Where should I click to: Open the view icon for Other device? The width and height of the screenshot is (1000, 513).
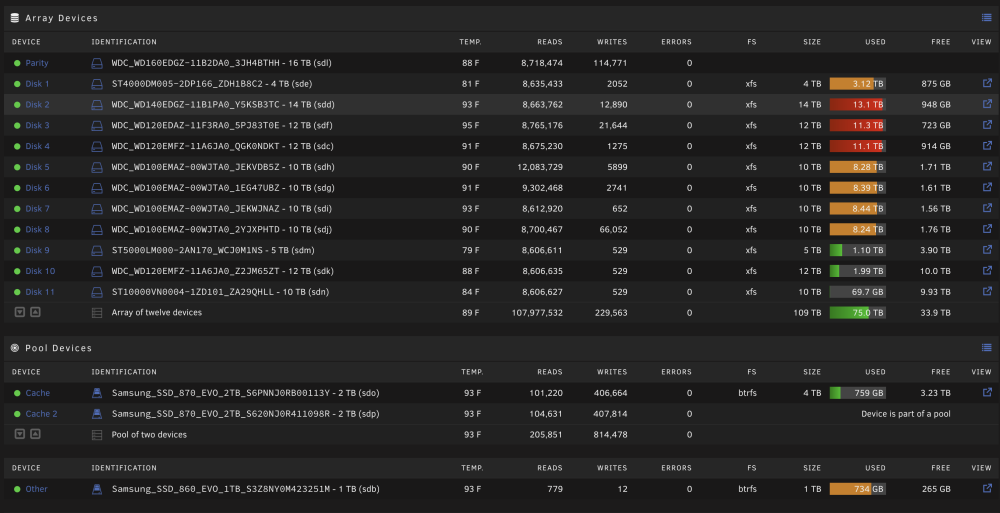(987, 488)
